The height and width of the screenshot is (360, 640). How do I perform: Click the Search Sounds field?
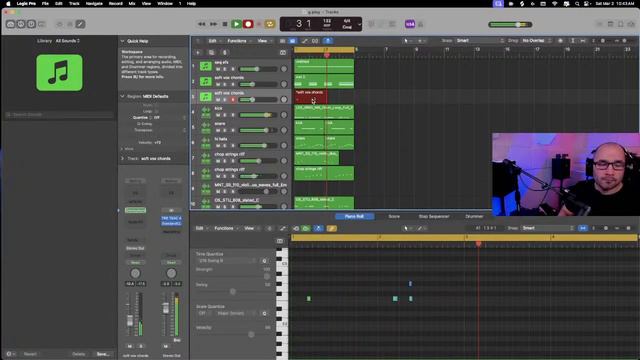point(59,115)
